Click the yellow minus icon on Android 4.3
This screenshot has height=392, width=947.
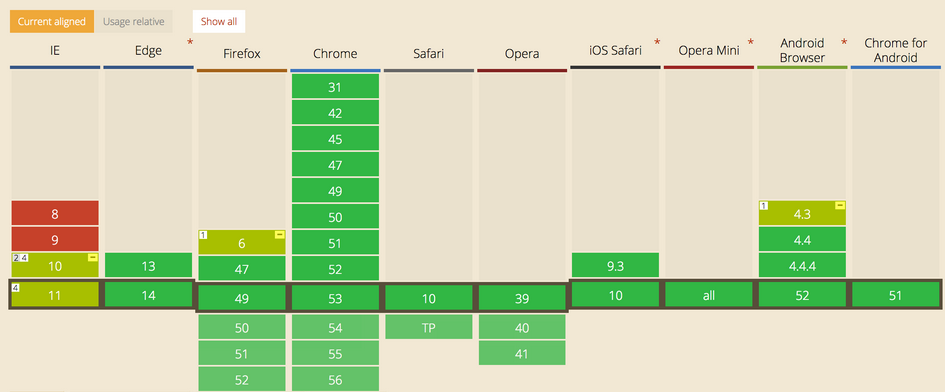click(839, 206)
